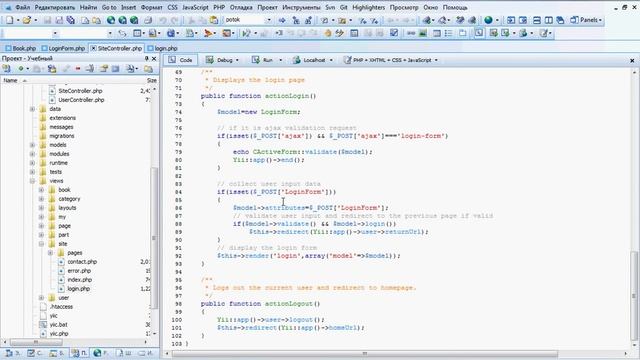Click the image picture icon in second toolbar
Image resolution: width=640 pixels, height=360 pixels.
(423, 33)
